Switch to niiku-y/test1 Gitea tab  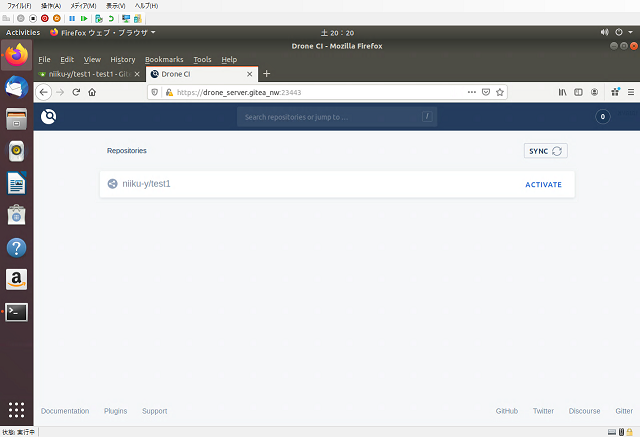(89, 74)
